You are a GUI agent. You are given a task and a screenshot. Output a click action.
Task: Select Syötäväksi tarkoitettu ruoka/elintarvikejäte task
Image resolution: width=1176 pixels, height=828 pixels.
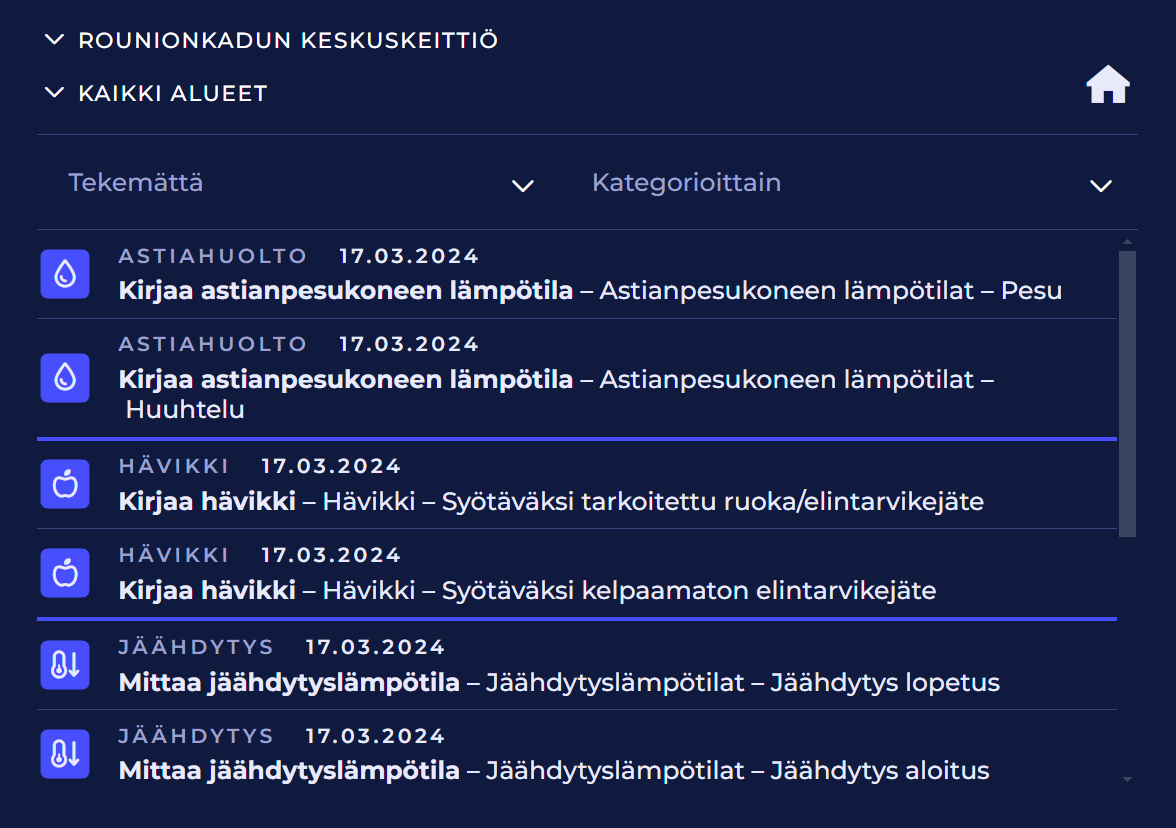[x=551, y=501]
